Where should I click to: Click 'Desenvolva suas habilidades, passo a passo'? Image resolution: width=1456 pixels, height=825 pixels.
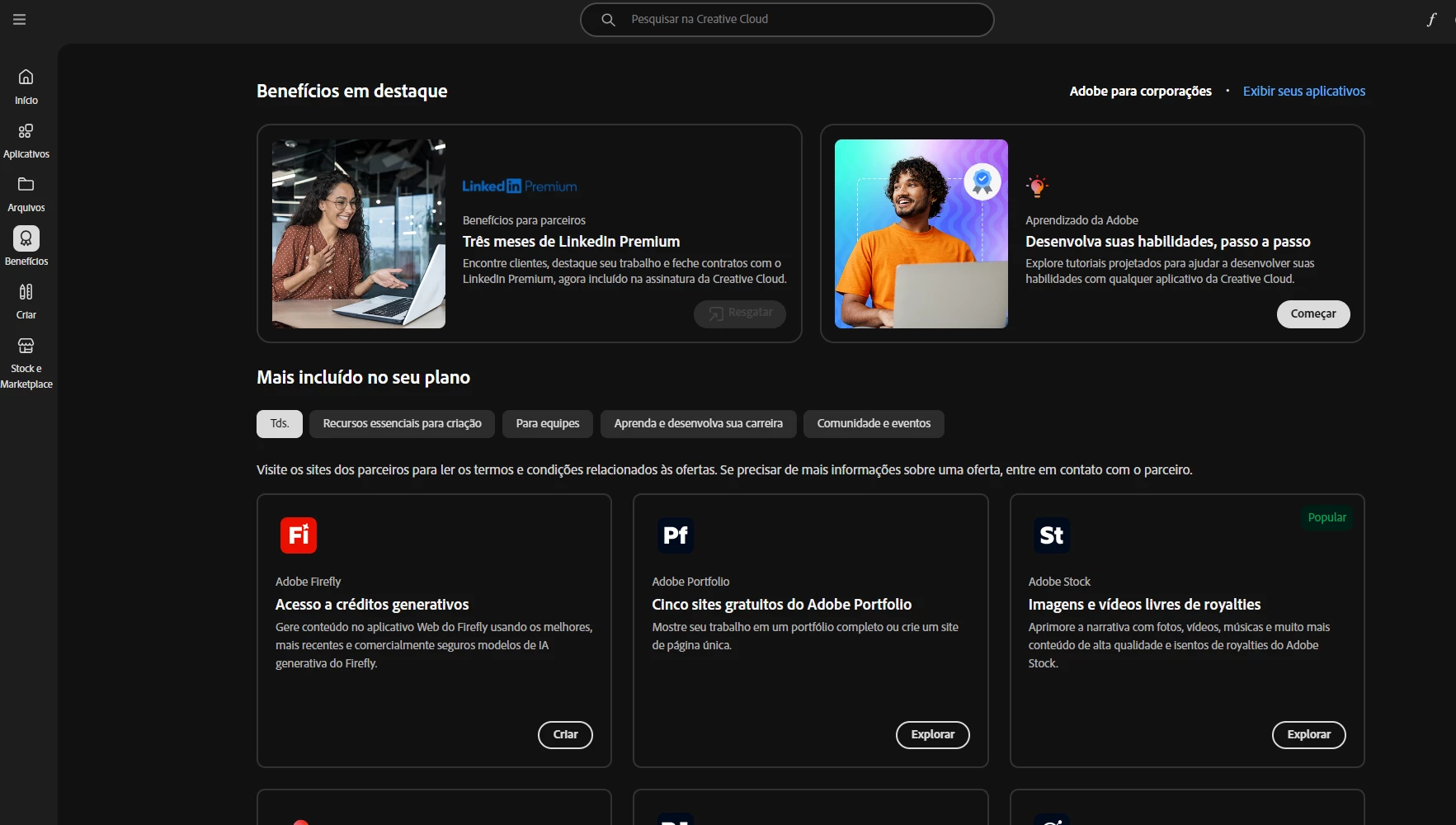pos(1168,242)
